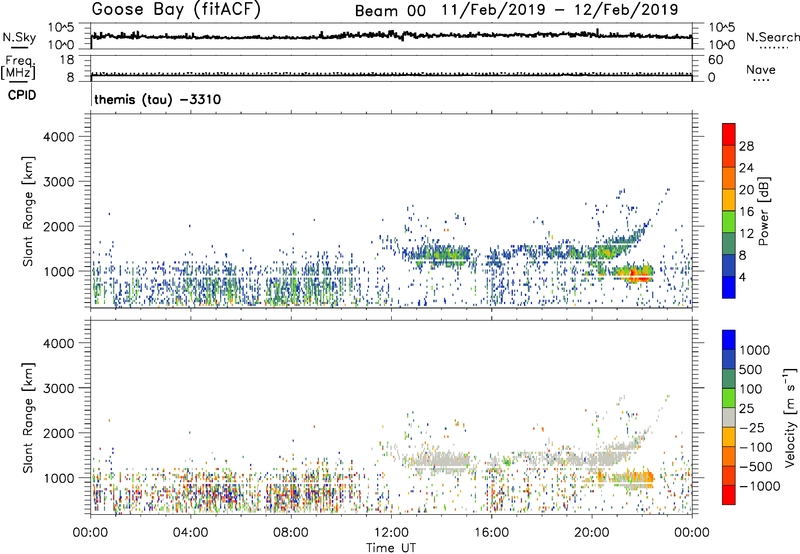This screenshot has height=554, width=800.
Task: Click the '04:00' time tick label
Action: 190,533
